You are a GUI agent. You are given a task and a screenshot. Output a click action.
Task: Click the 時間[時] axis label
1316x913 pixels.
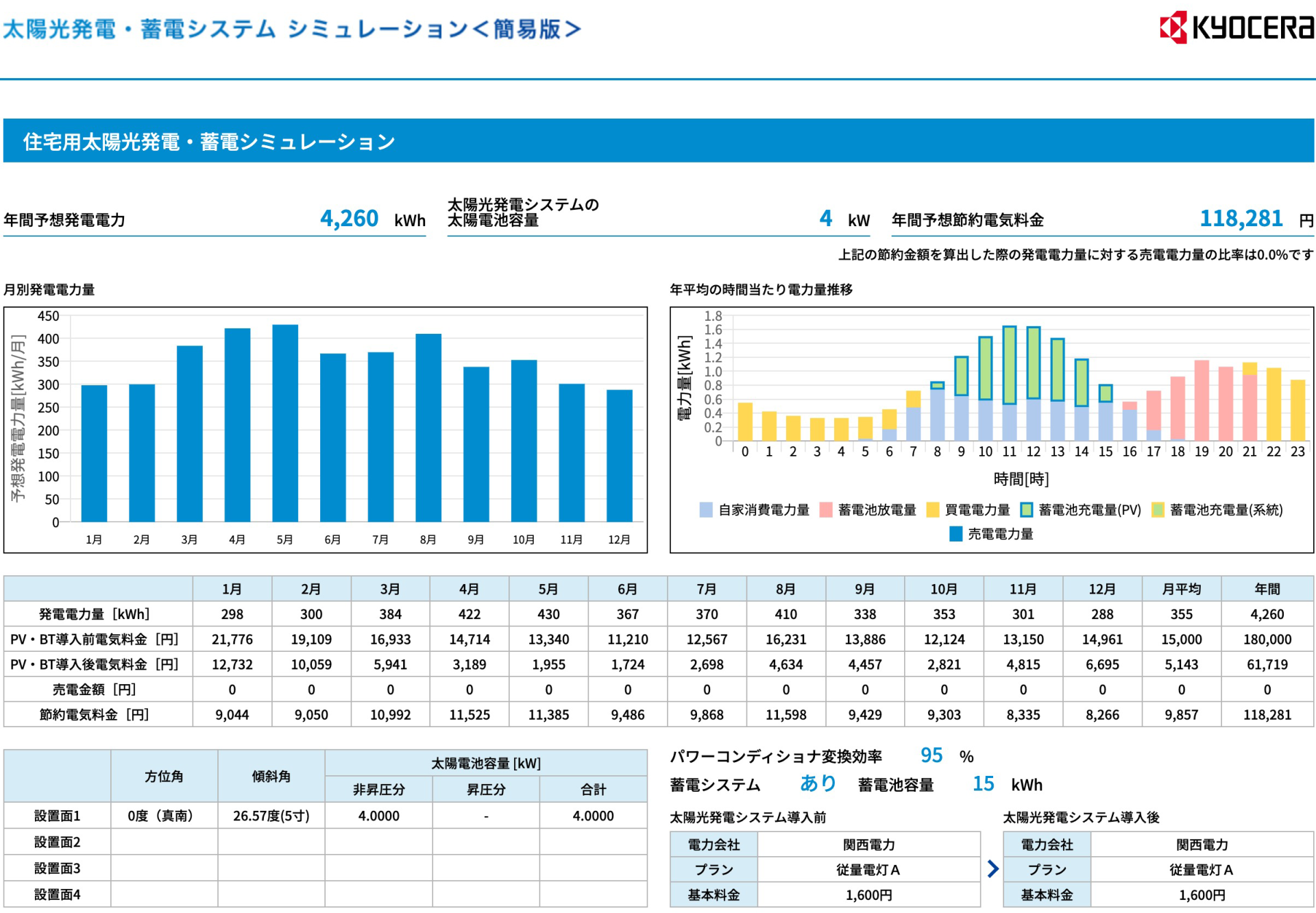[1021, 478]
